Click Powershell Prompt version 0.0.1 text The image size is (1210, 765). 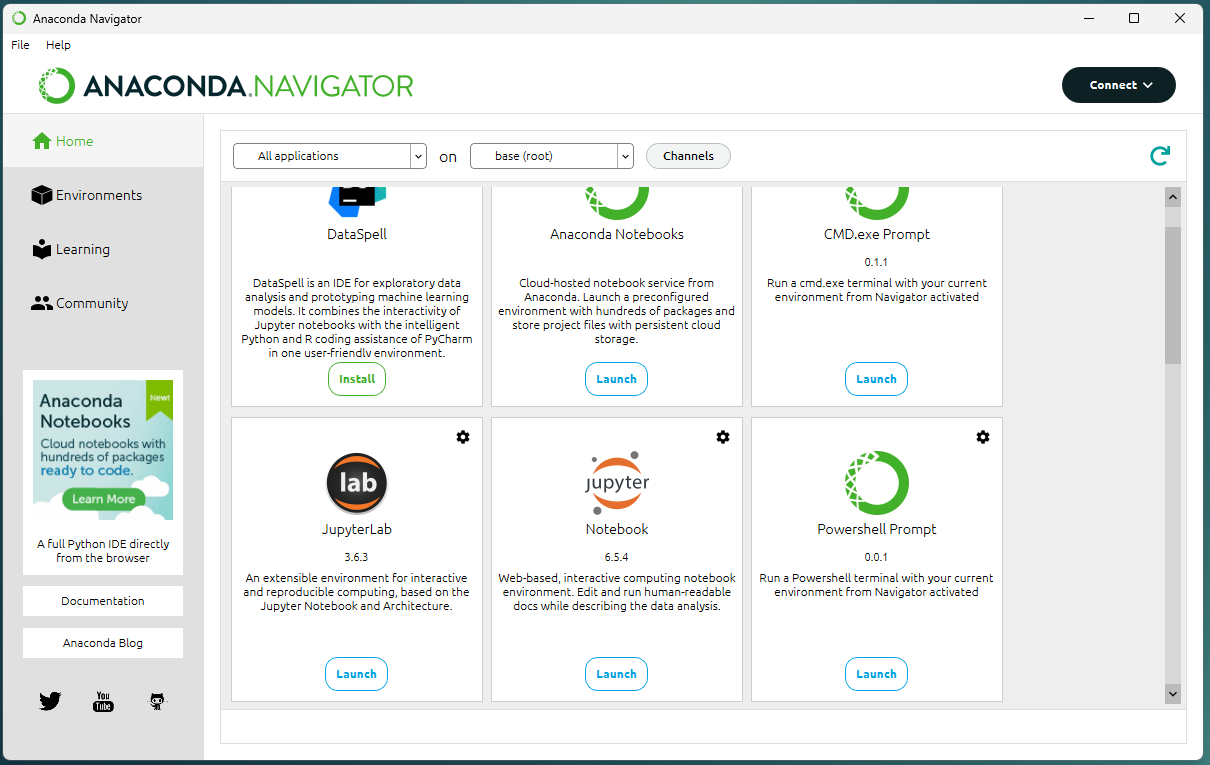(877, 557)
